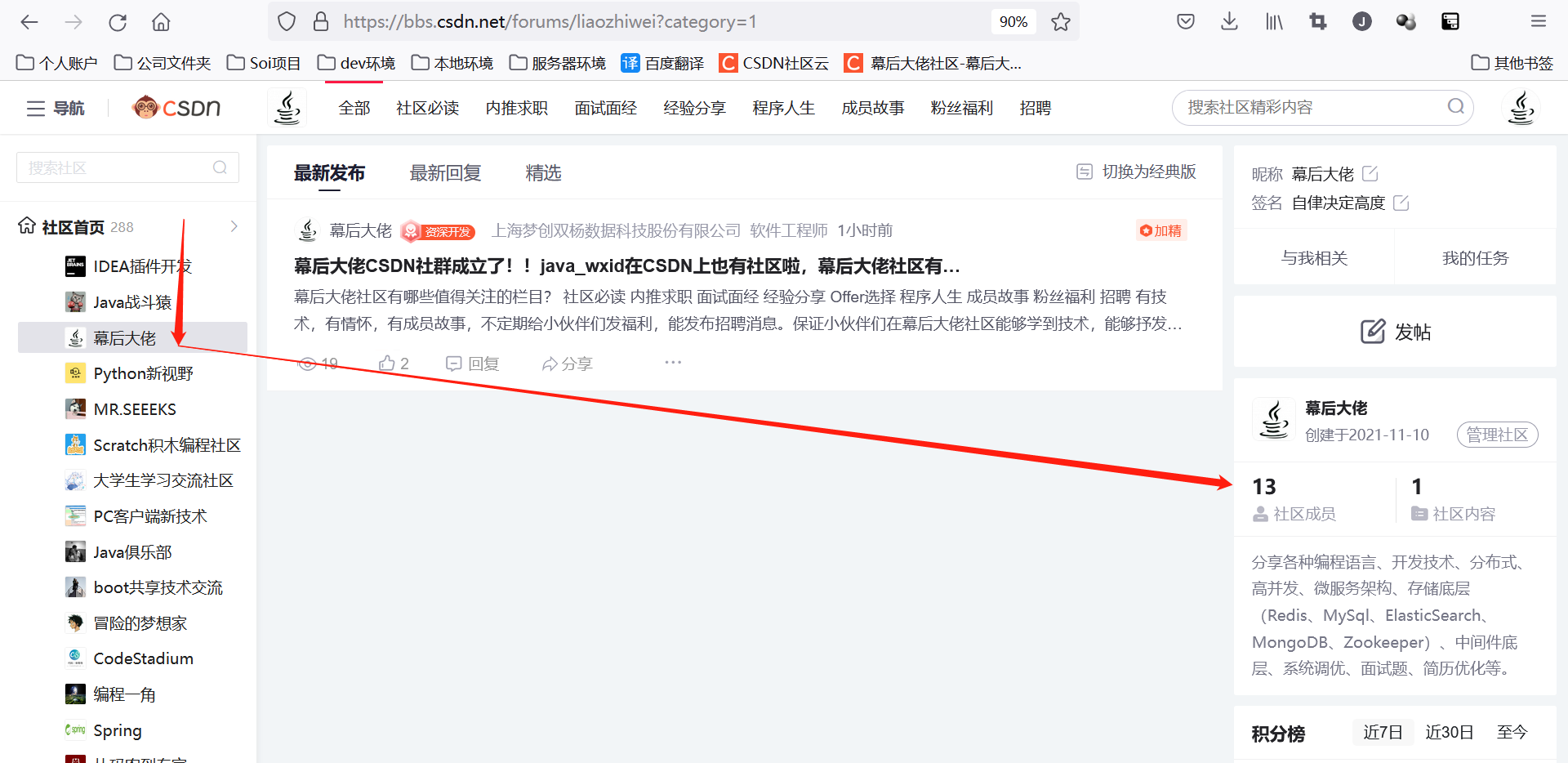Viewport: 1568px width, 763px height.
Task: Click the user avatar at top right
Action: coord(1521,107)
